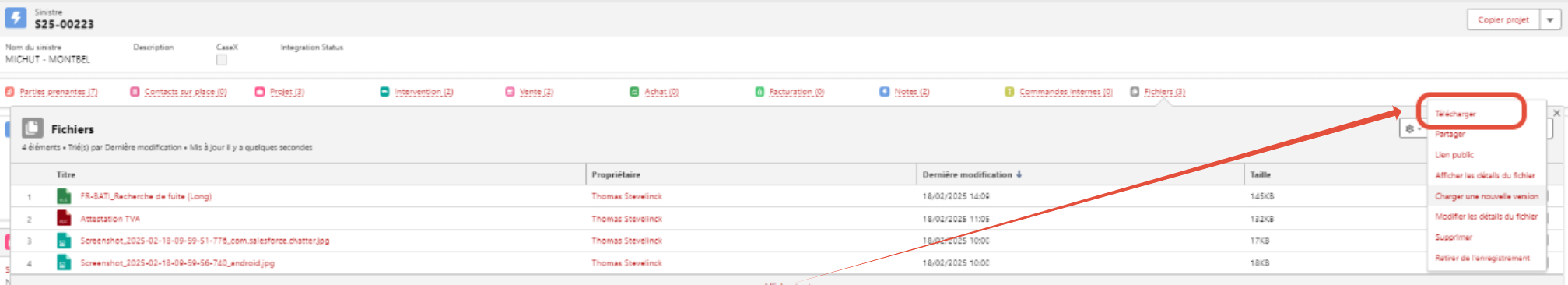Select Charger une nouvelle version

click(x=1486, y=196)
